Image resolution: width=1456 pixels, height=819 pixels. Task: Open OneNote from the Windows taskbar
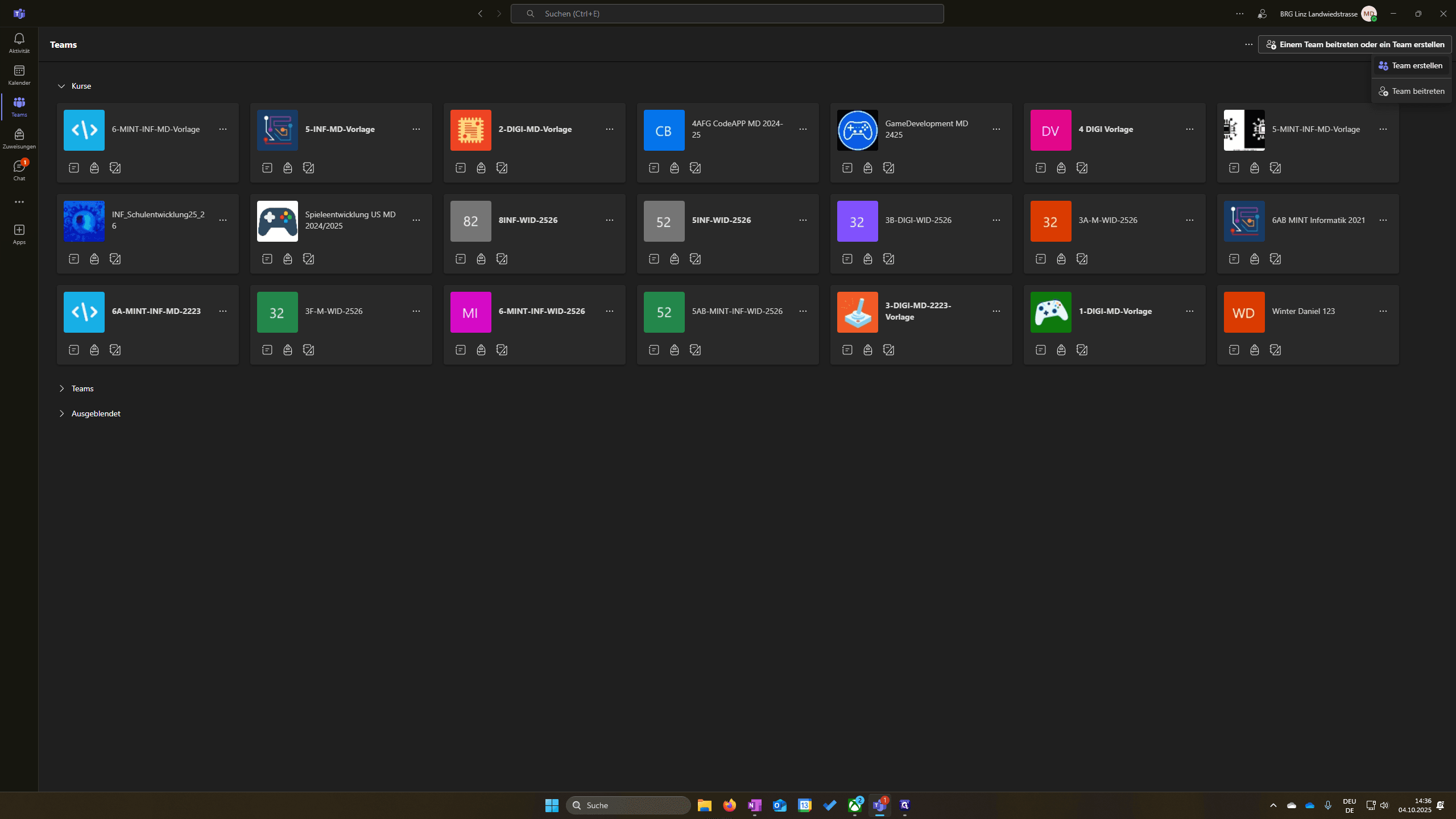pos(755,805)
